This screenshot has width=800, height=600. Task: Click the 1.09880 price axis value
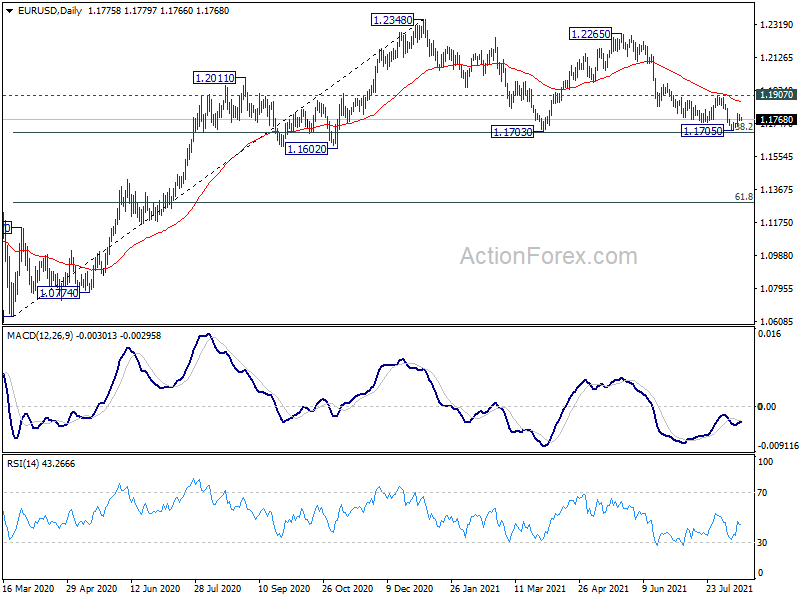777,256
